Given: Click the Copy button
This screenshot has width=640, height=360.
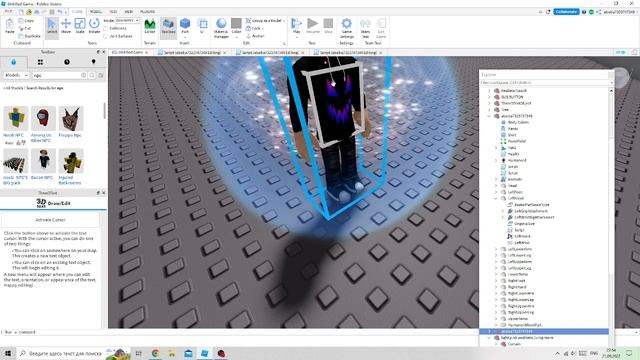Looking at the screenshot, I should click(x=27, y=20).
